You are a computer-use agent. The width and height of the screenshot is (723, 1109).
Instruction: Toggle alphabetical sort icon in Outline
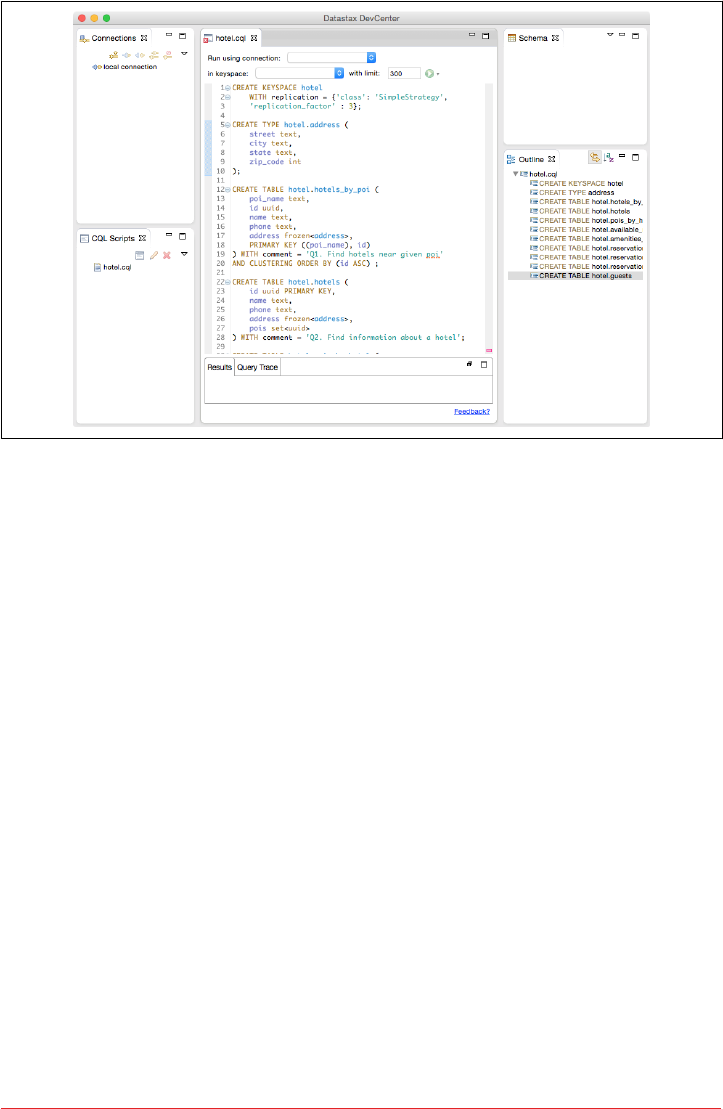tap(608, 158)
